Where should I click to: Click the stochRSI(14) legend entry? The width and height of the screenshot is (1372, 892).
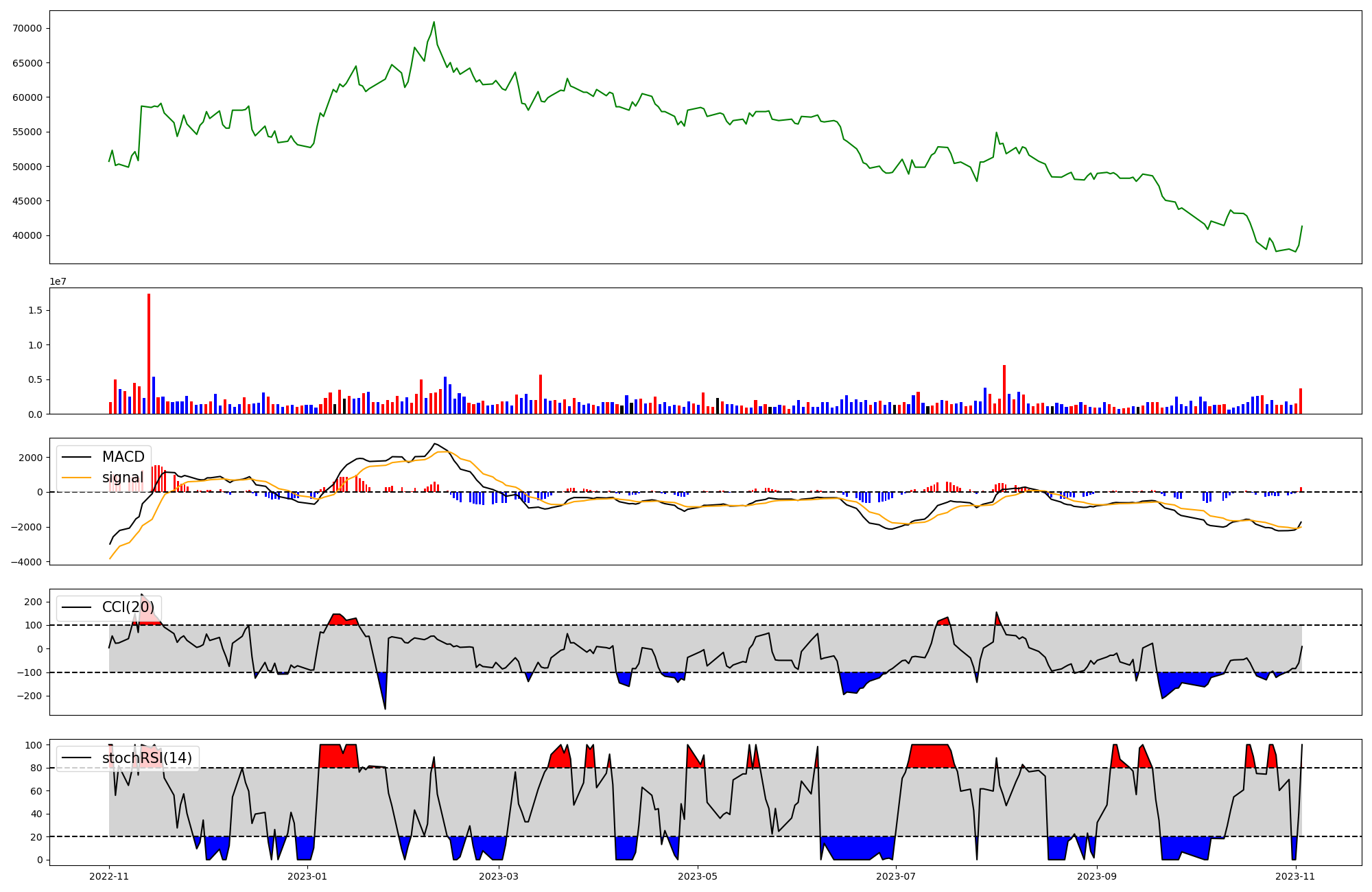click(x=146, y=758)
